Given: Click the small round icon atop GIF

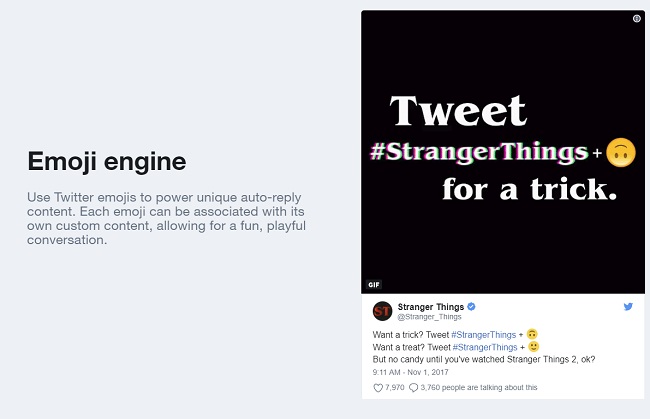Looking at the screenshot, I should (637, 18).
